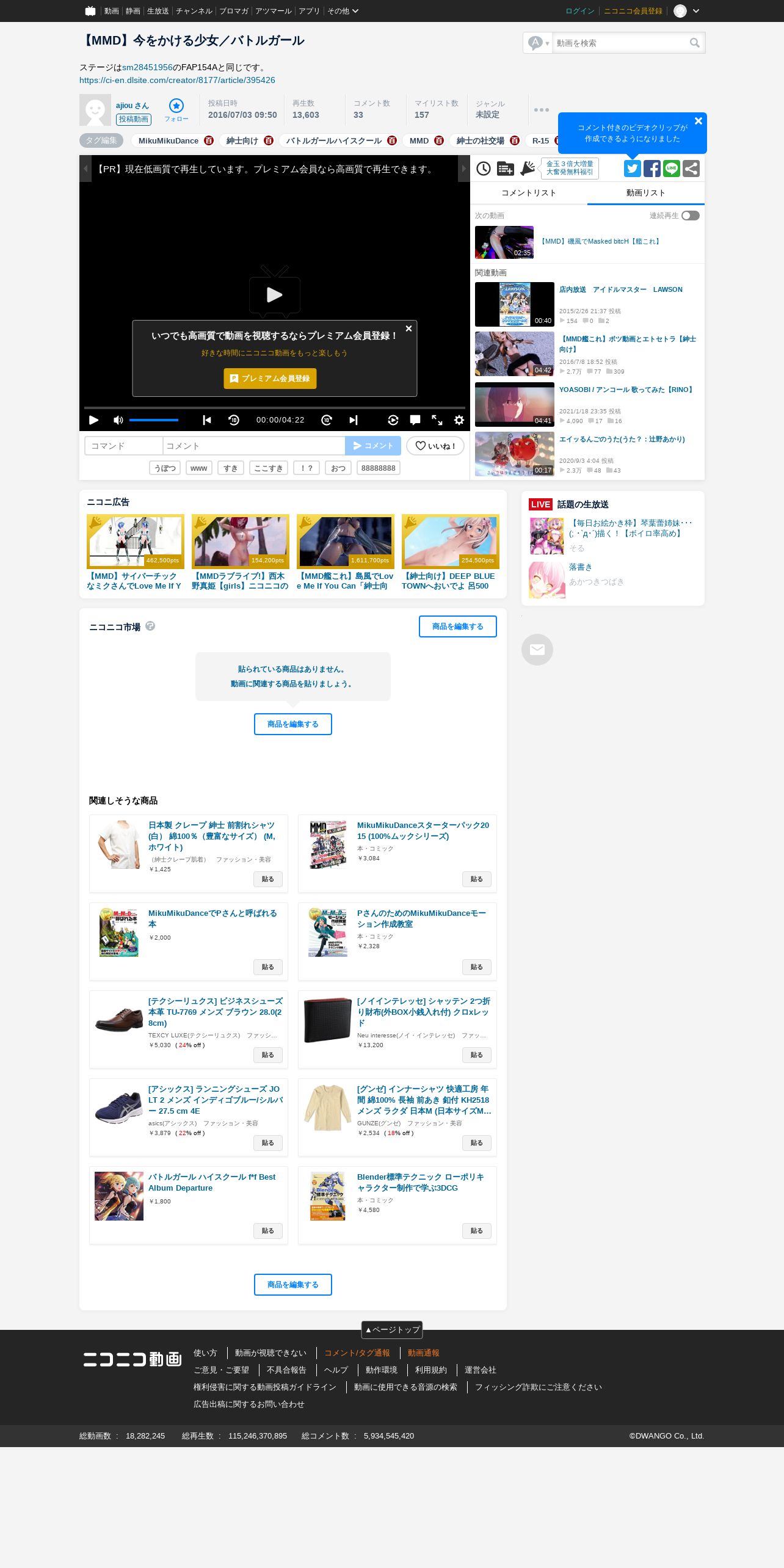Viewport: 784px width, 1568px height.
Task: Open next video Masked bitcH thumbnail
Action: coord(504,242)
